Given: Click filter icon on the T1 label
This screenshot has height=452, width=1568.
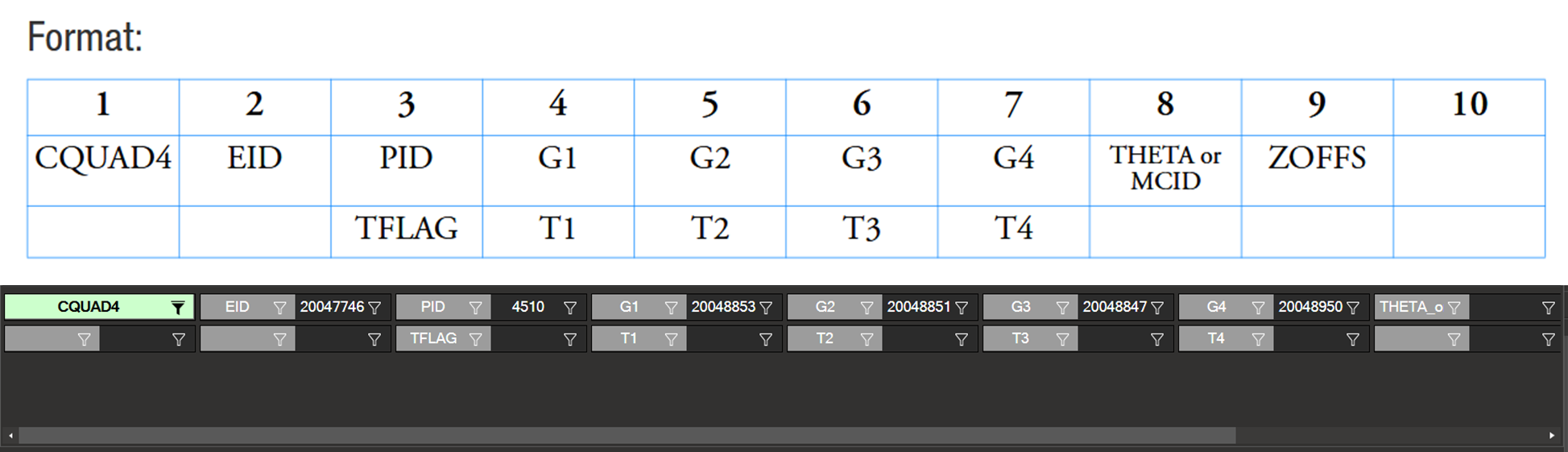Looking at the screenshot, I should click(x=671, y=339).
